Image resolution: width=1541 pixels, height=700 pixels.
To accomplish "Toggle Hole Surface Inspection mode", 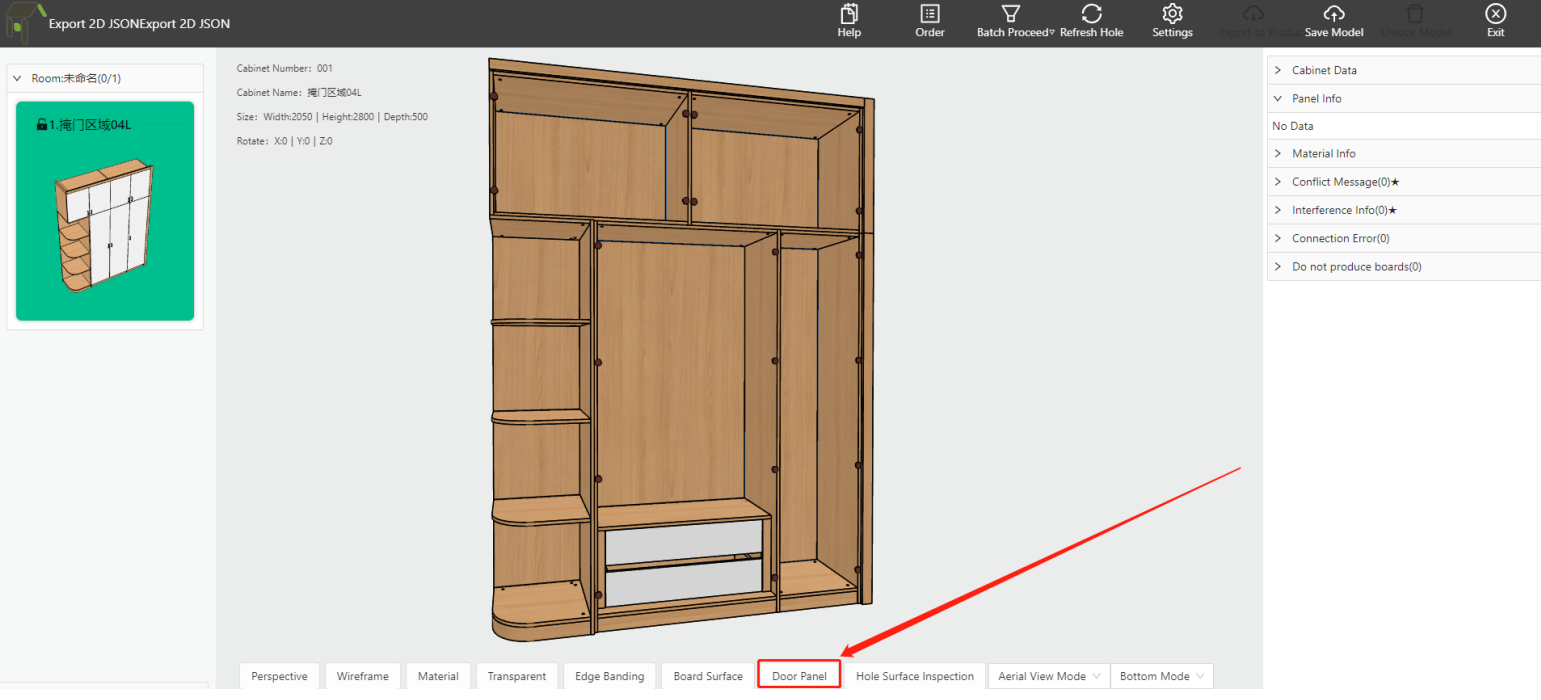I will click(x=915, y=676).
